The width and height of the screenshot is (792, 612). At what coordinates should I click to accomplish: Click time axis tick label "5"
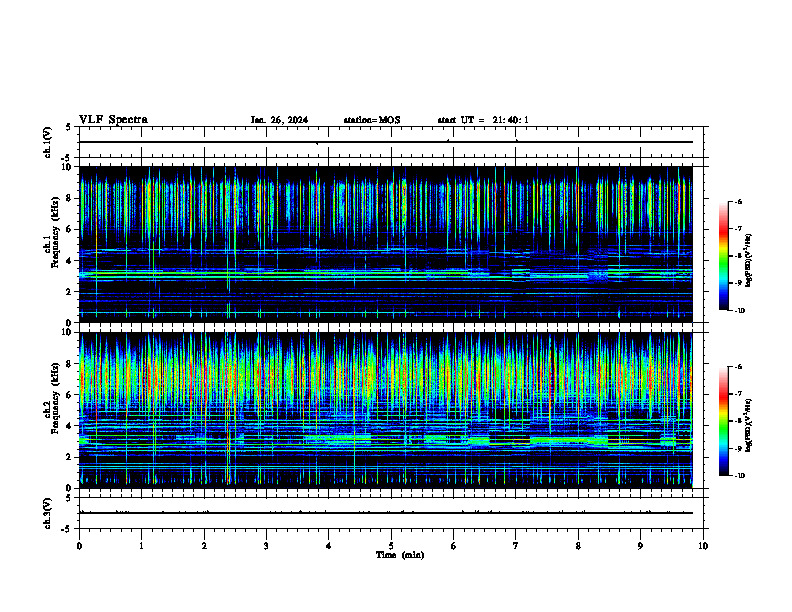click(391, 546)
